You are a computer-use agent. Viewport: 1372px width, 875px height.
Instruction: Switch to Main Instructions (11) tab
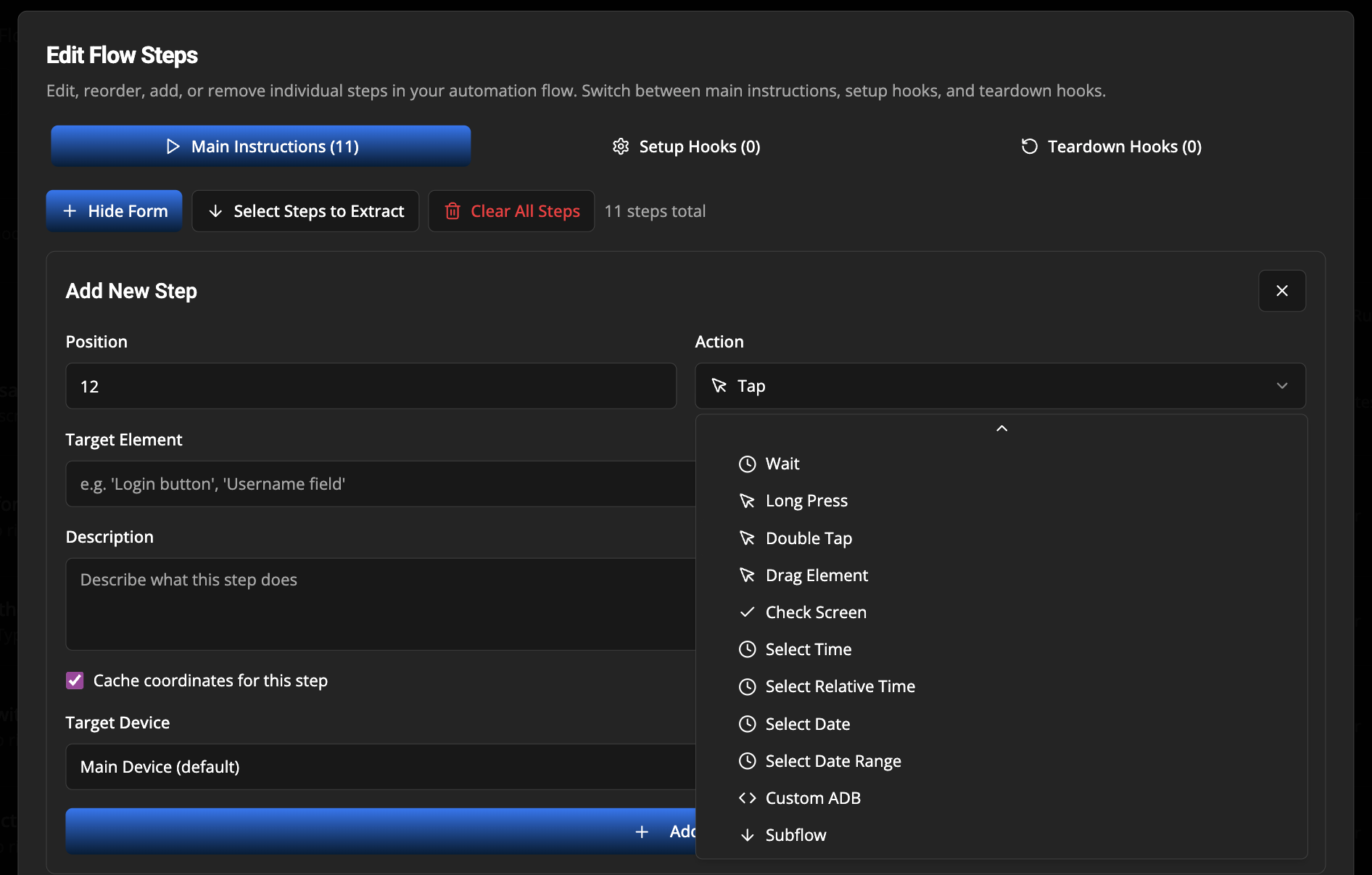point(261,147)
